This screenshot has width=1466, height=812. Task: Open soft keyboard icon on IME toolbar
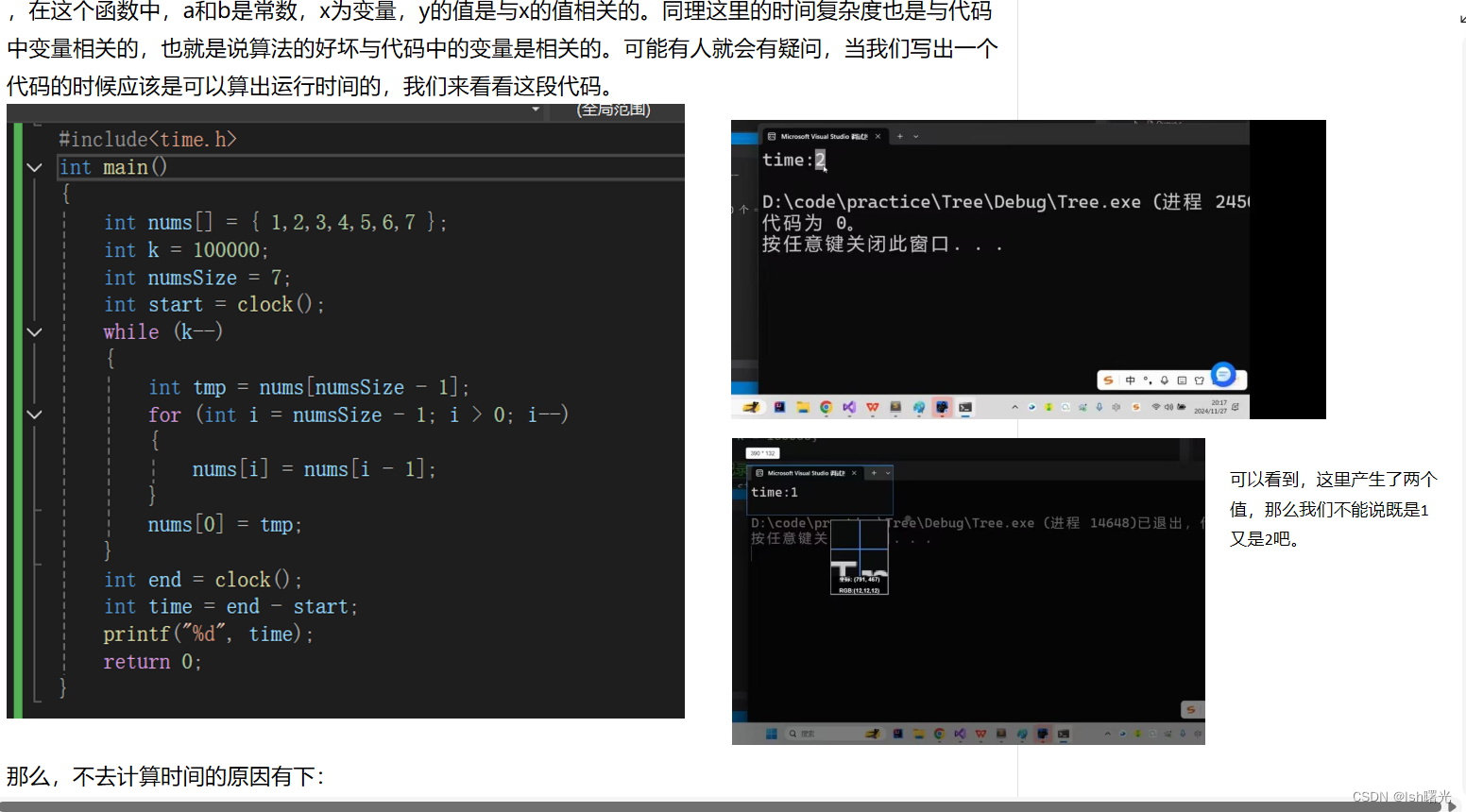(1182, 381)
